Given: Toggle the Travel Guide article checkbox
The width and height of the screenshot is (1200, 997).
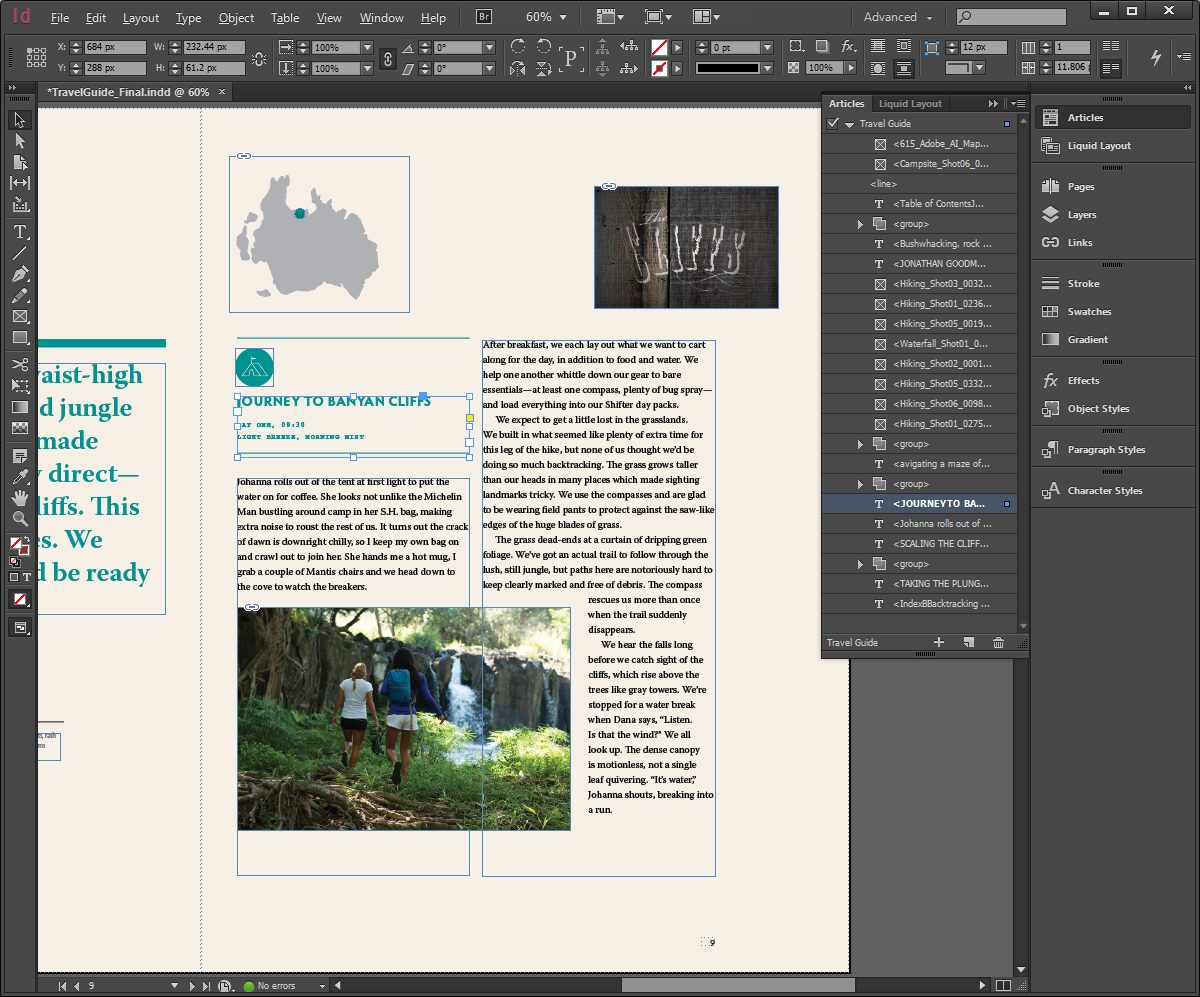Looking at the screenshot, I should [x=833, y=122].
